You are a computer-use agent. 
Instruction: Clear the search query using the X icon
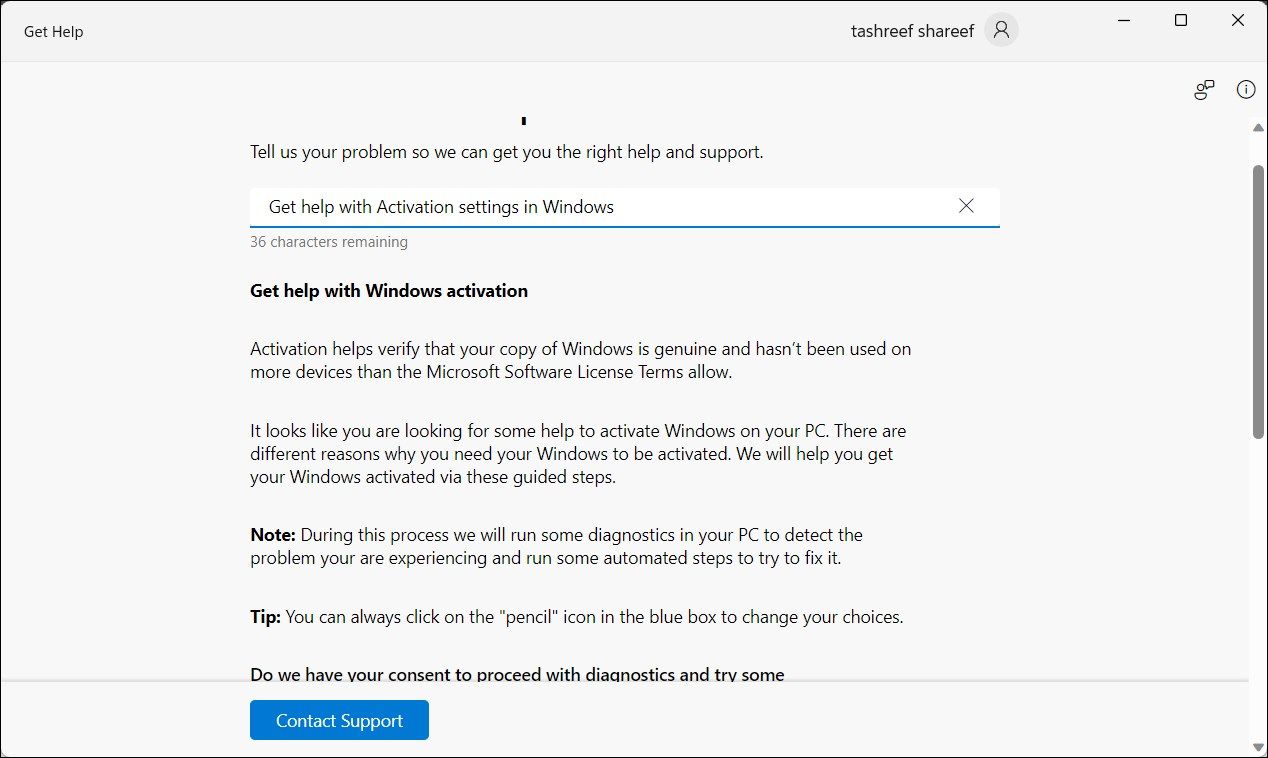pos(965,206)
